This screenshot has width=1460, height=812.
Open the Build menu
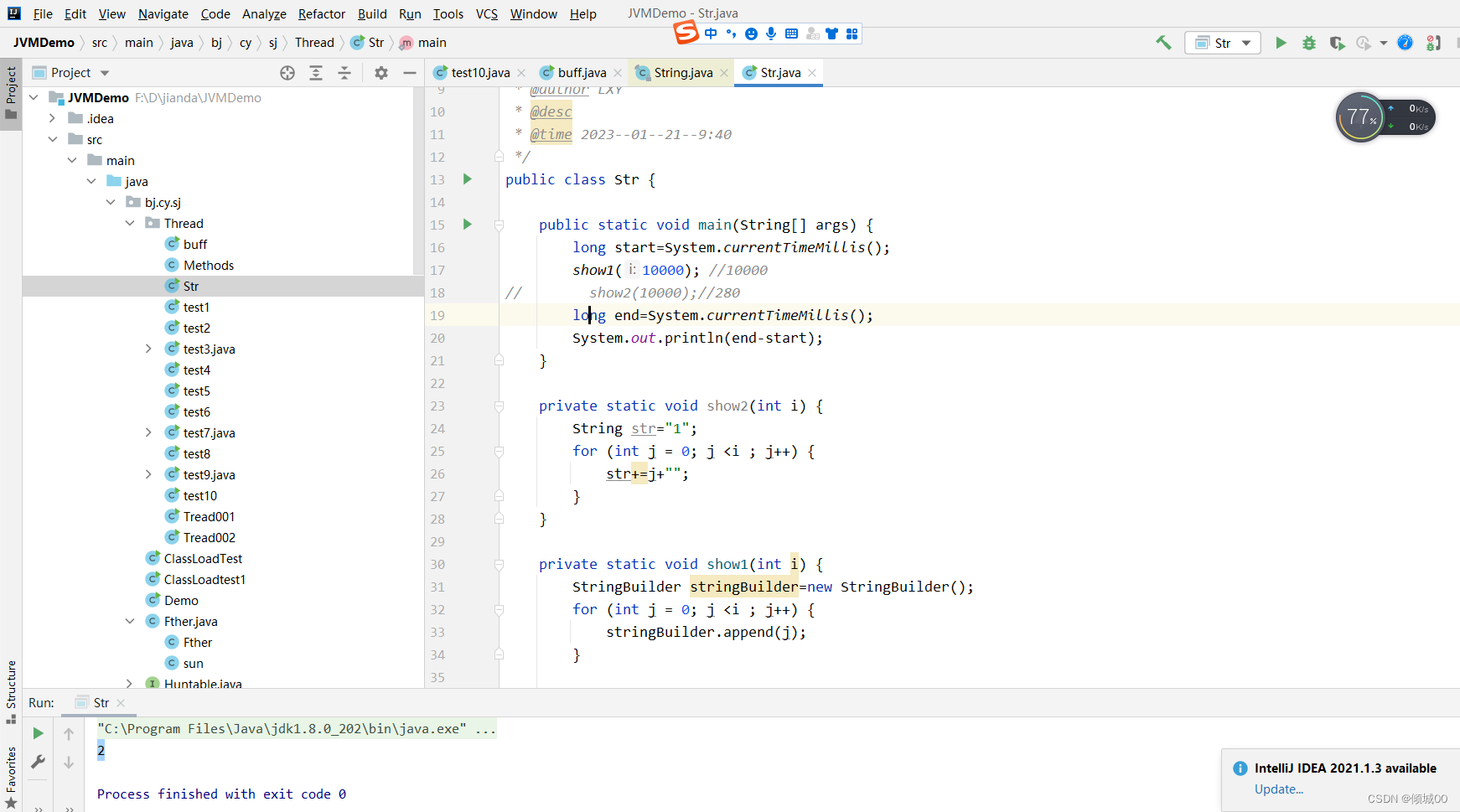[x=372, y=13]
